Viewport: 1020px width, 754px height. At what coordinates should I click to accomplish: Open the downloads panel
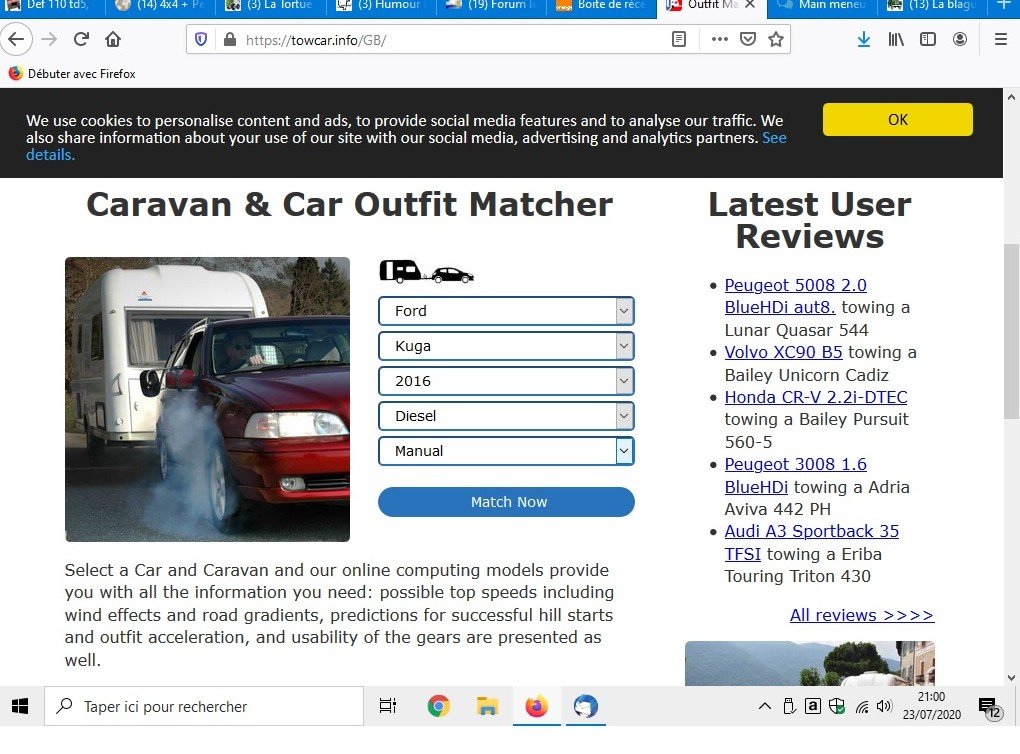(x=864, y=40)
